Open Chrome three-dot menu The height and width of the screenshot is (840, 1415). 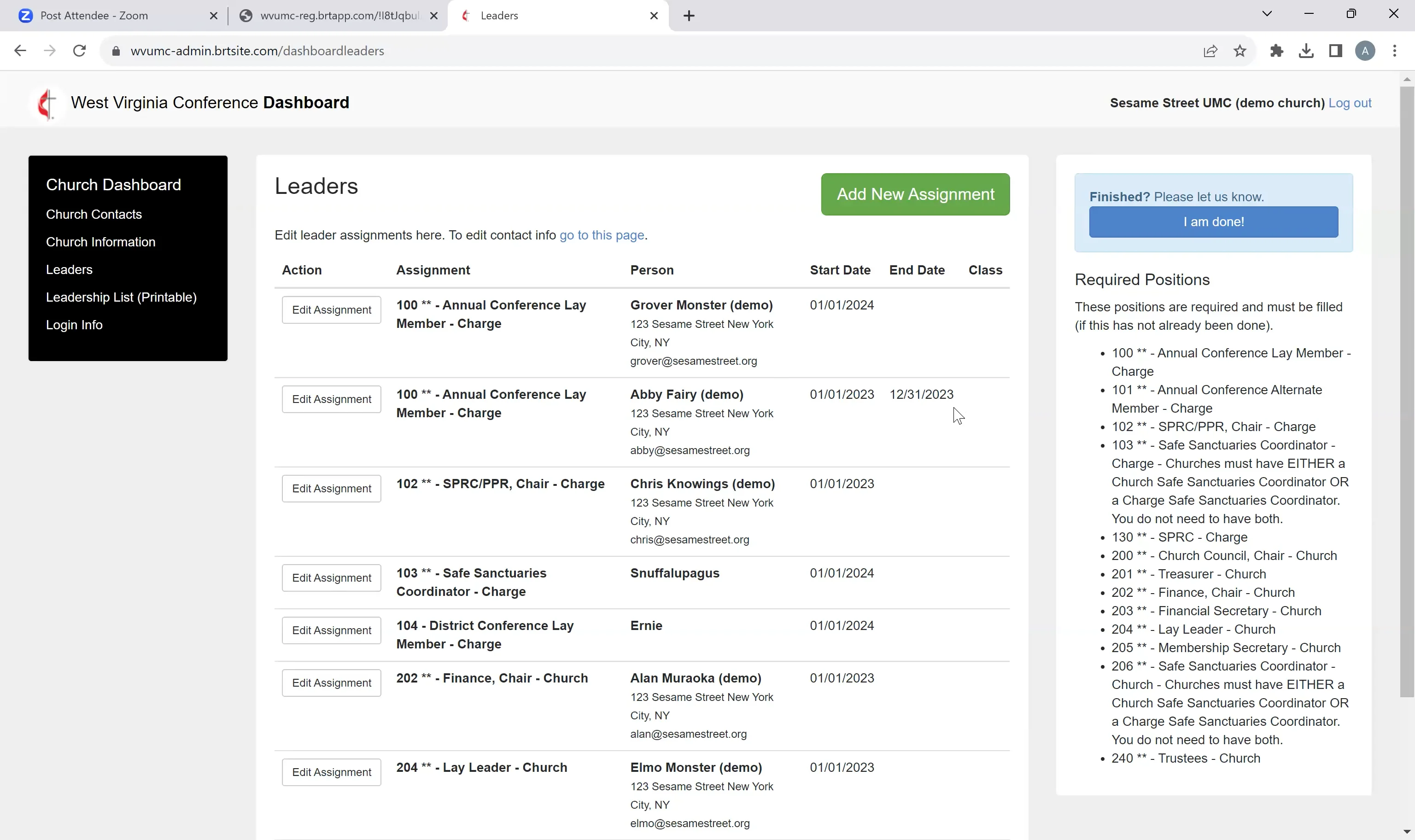[1394, 51]
